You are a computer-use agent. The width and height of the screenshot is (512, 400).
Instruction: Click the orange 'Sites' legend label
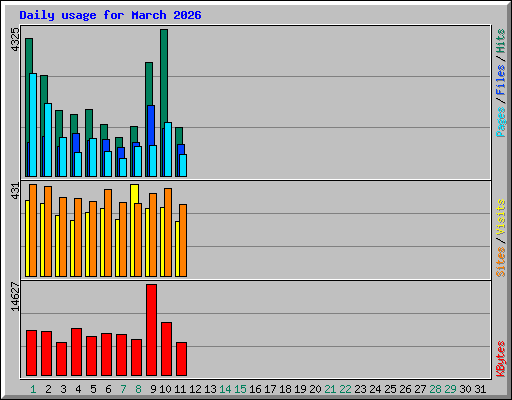501,262
